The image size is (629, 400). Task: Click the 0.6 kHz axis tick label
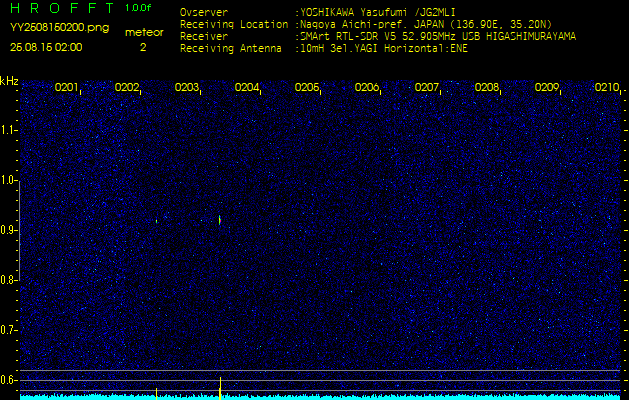point(8,380)
